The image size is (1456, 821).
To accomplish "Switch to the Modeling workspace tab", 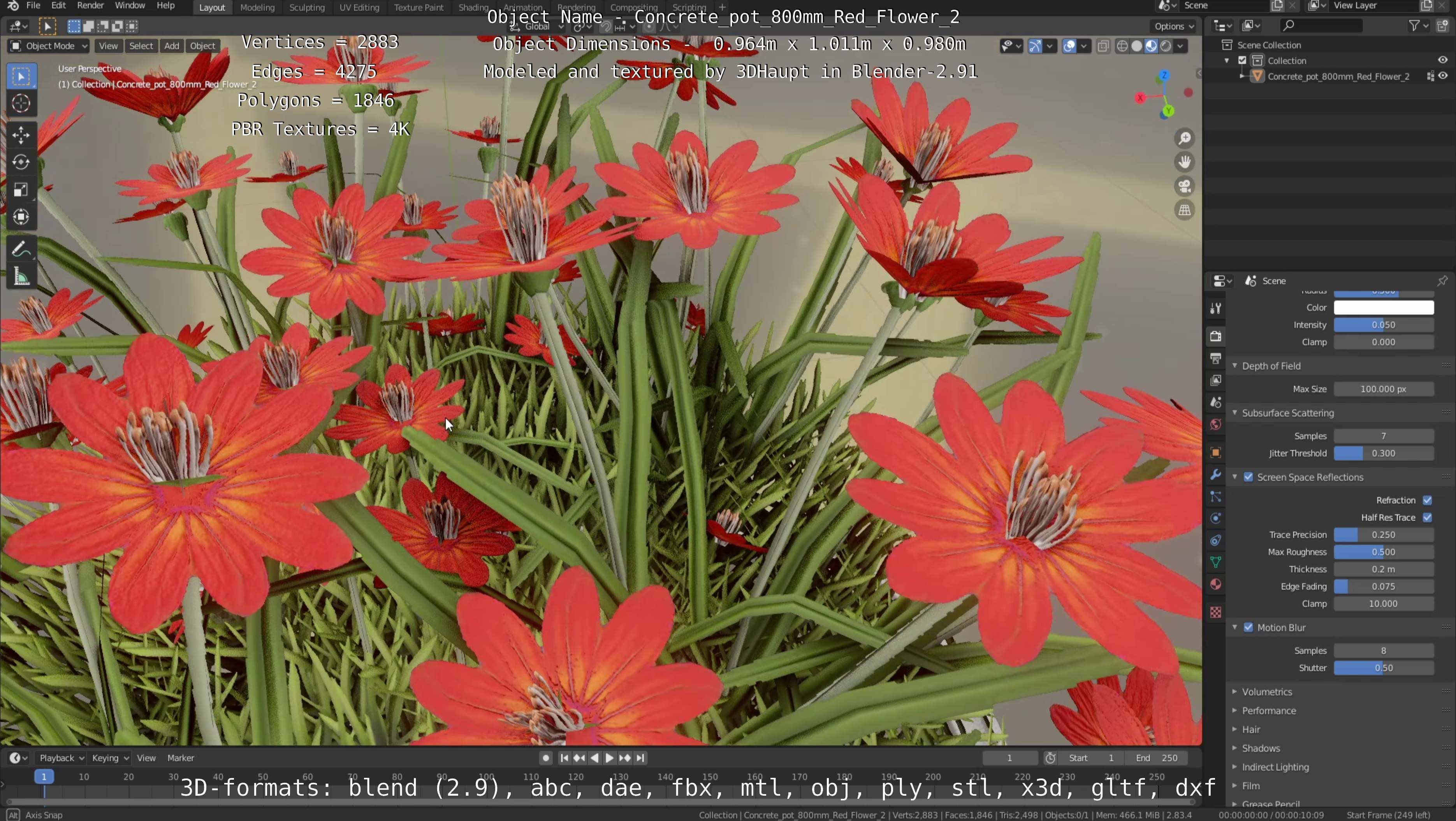I will (x=257, y=7).
